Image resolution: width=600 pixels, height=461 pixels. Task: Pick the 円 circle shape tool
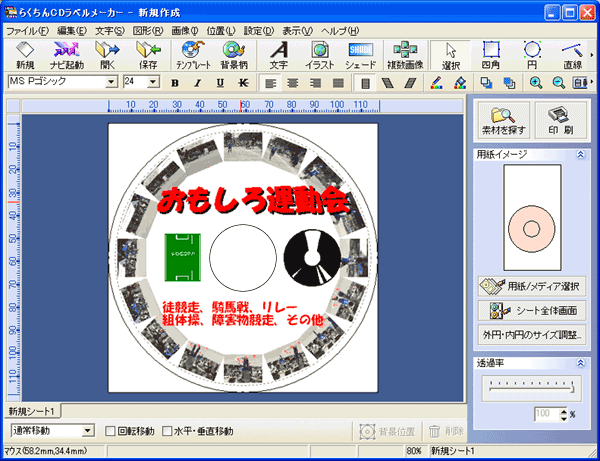click(532, 54)
